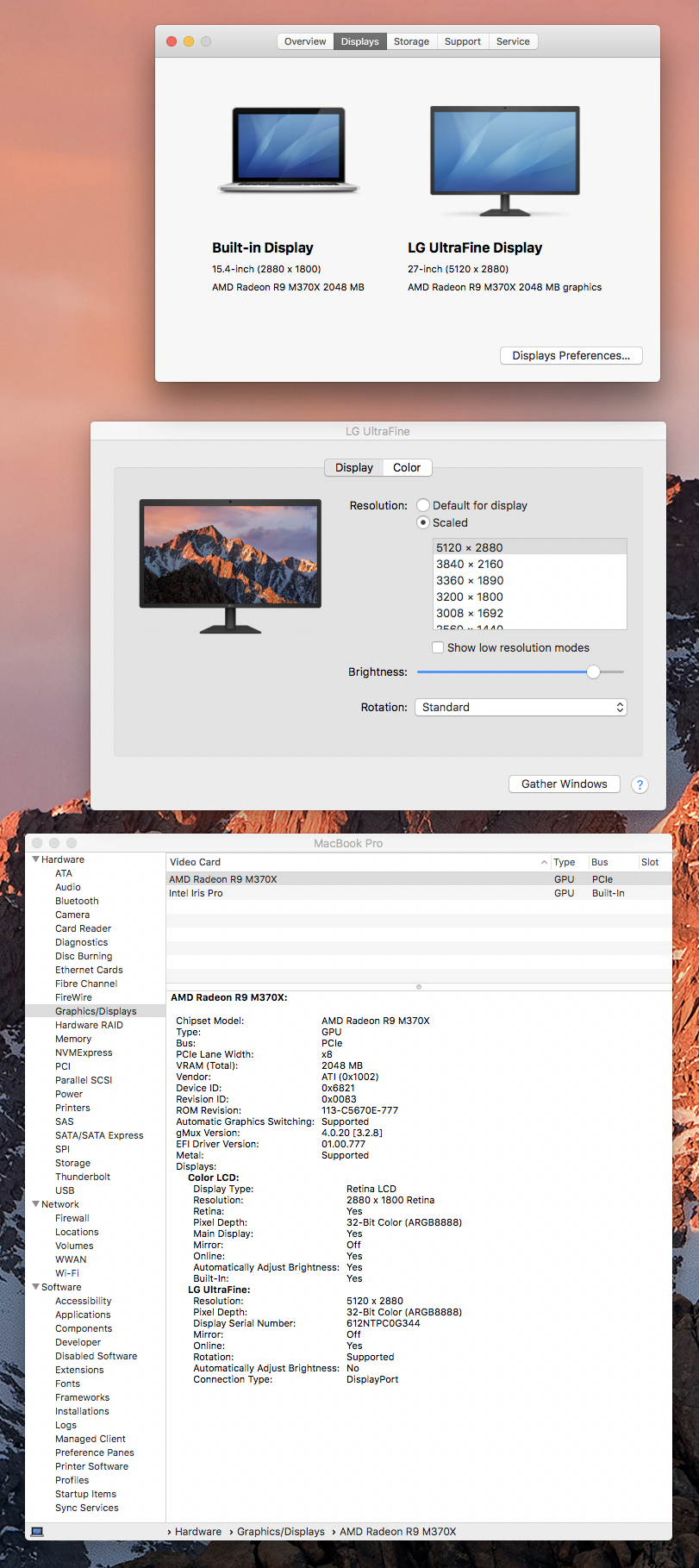Select Extensions under Software

(x=79, y=1370)
